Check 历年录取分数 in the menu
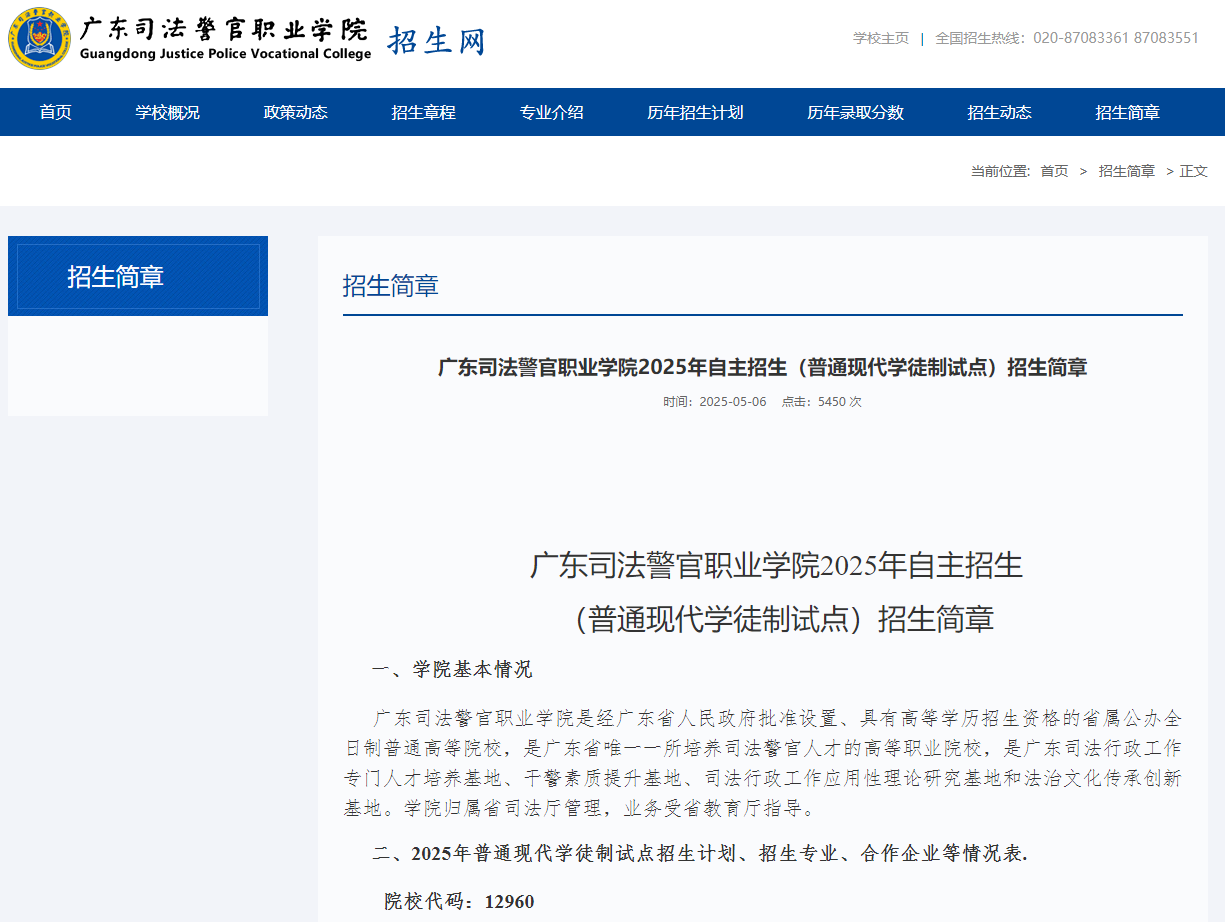This screenshot has height=922, width=1225. click(x=855, y=112)
